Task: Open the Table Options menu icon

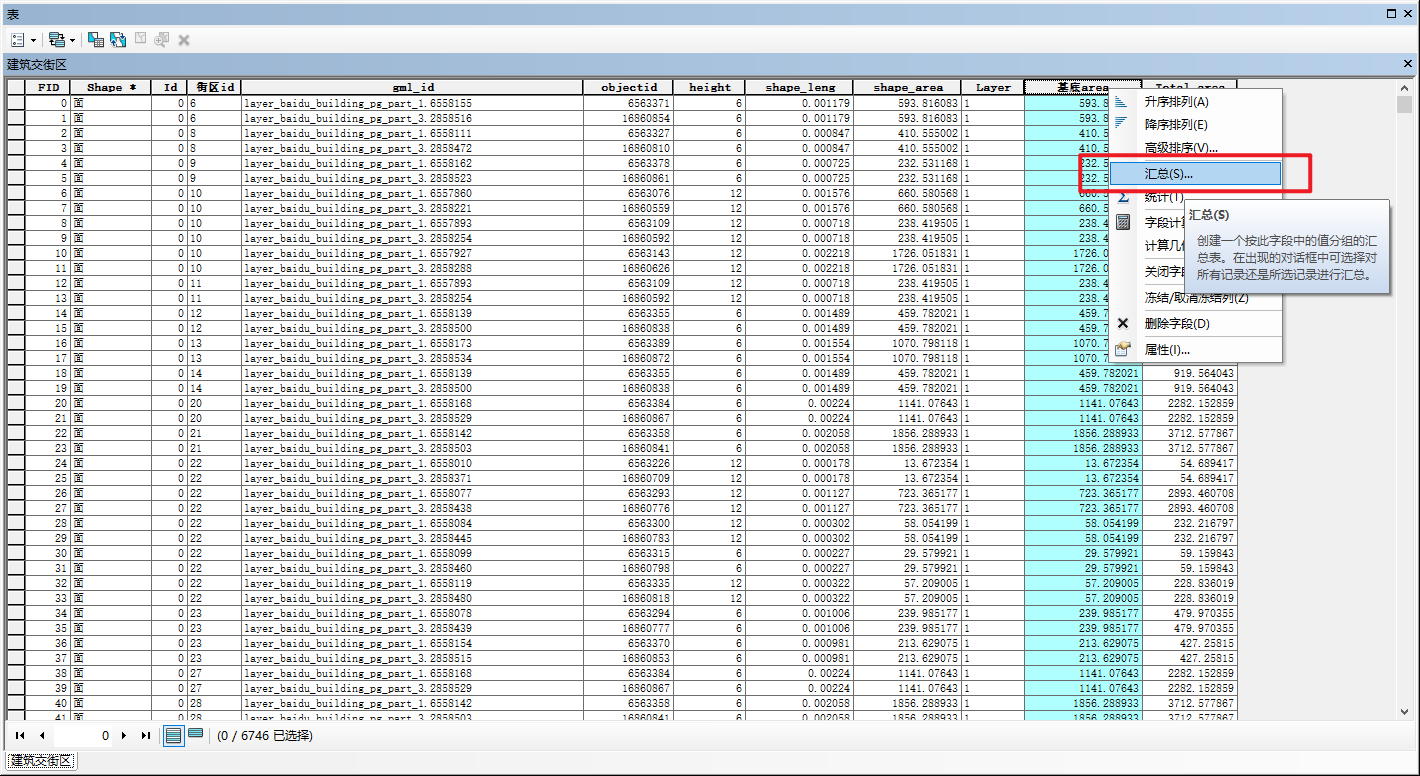Action: 18,40
